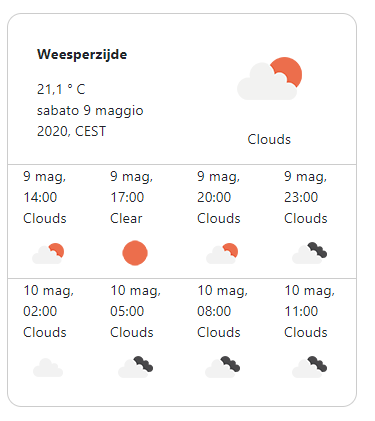
Task: Select the 10 mag, 08:00 forecast time
Action: pyautogui.click(x=223, y=301)
